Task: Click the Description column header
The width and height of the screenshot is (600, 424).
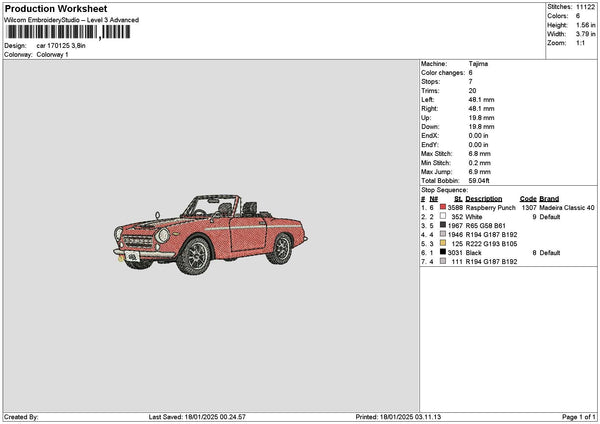Action: 485,198
